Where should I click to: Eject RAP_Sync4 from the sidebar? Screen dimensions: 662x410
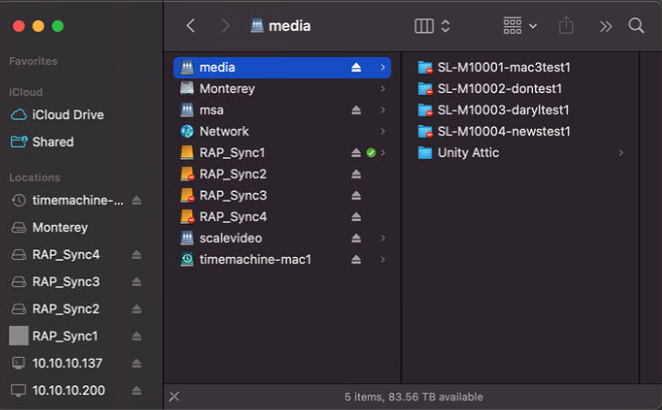[136, 255]
